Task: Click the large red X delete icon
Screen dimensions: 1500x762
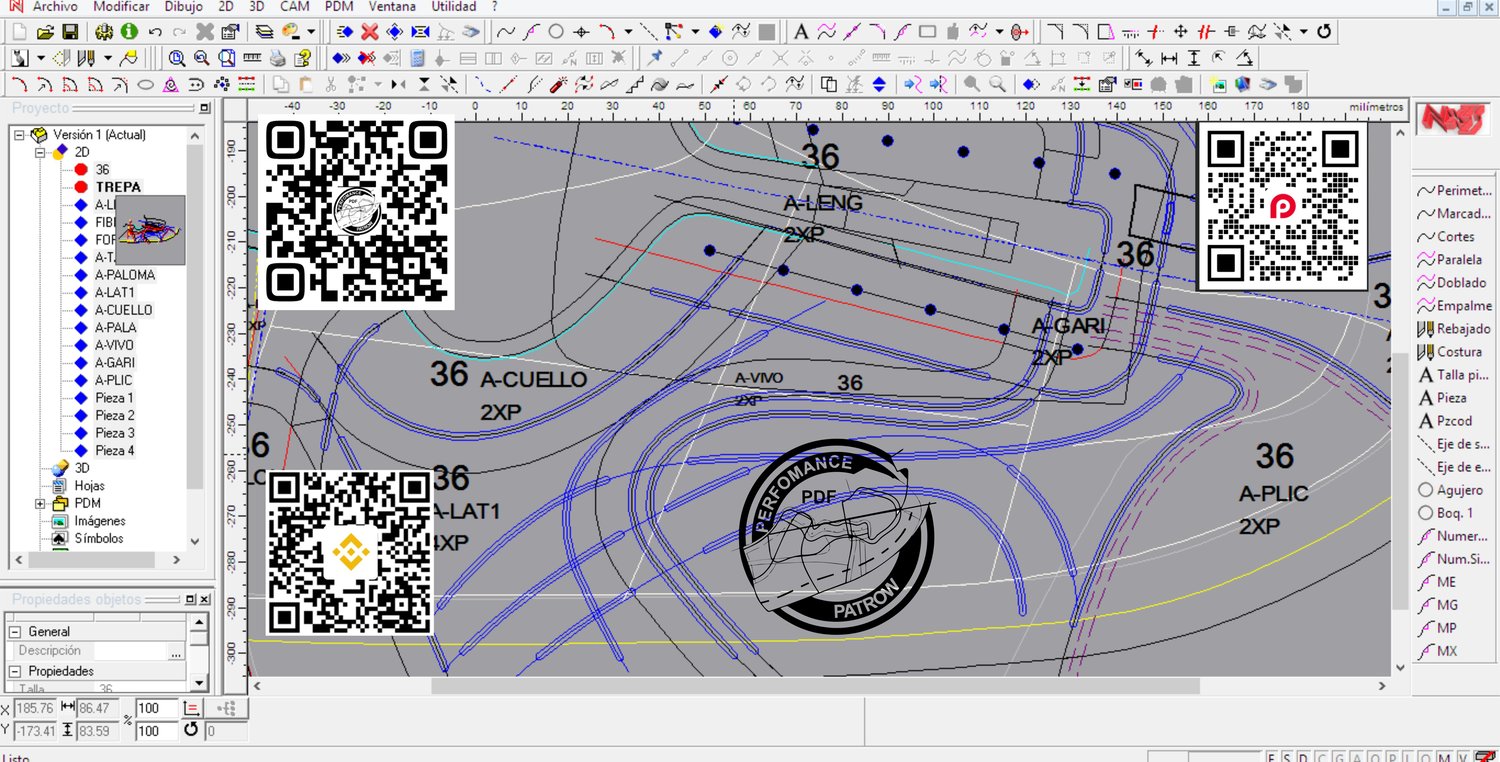Action: [x=370, y=32]
